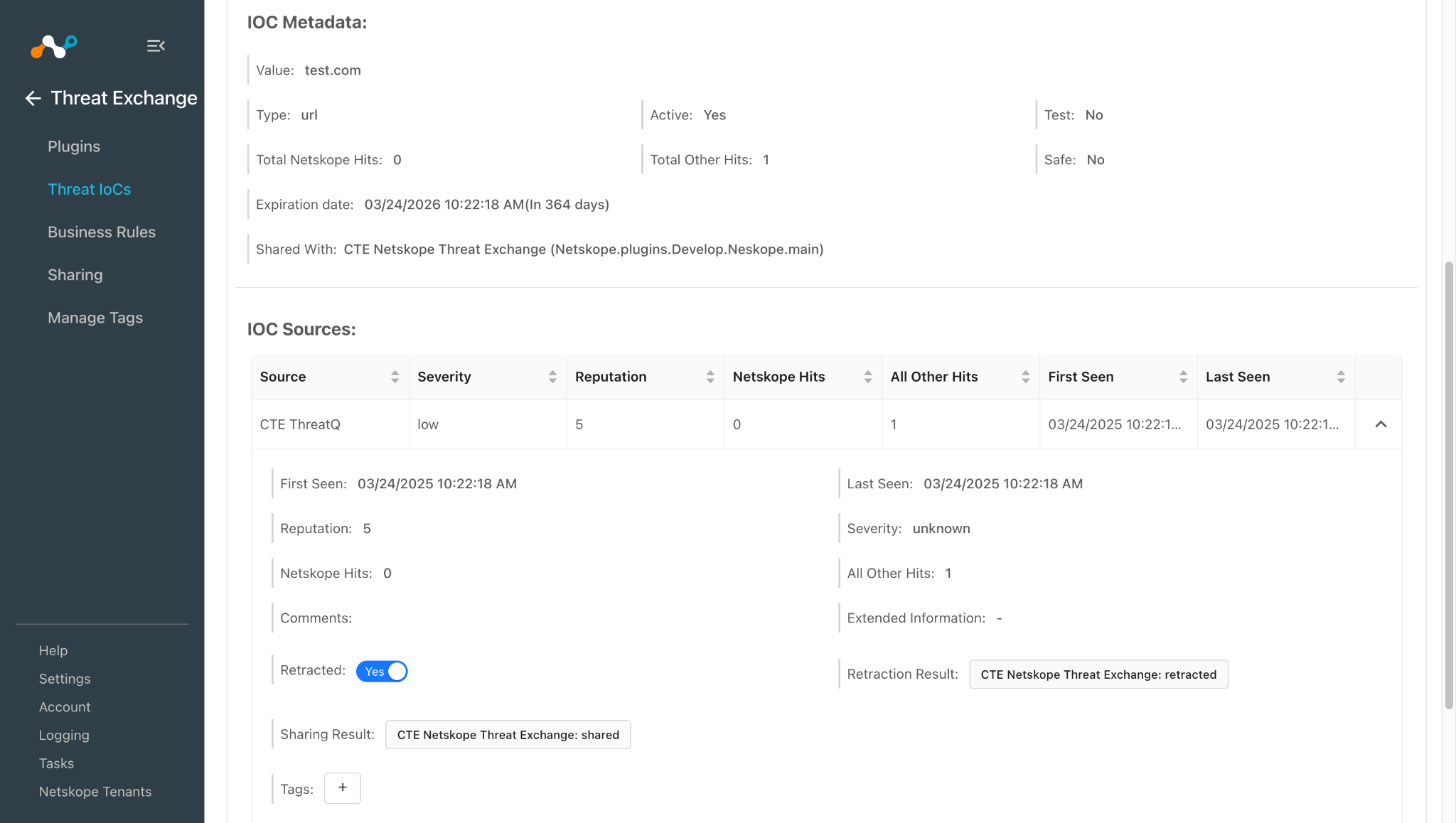Click the 'IOC Sources:' heading
The image size is (1456, 823).
pyautogui.click(x=301, y=329)
